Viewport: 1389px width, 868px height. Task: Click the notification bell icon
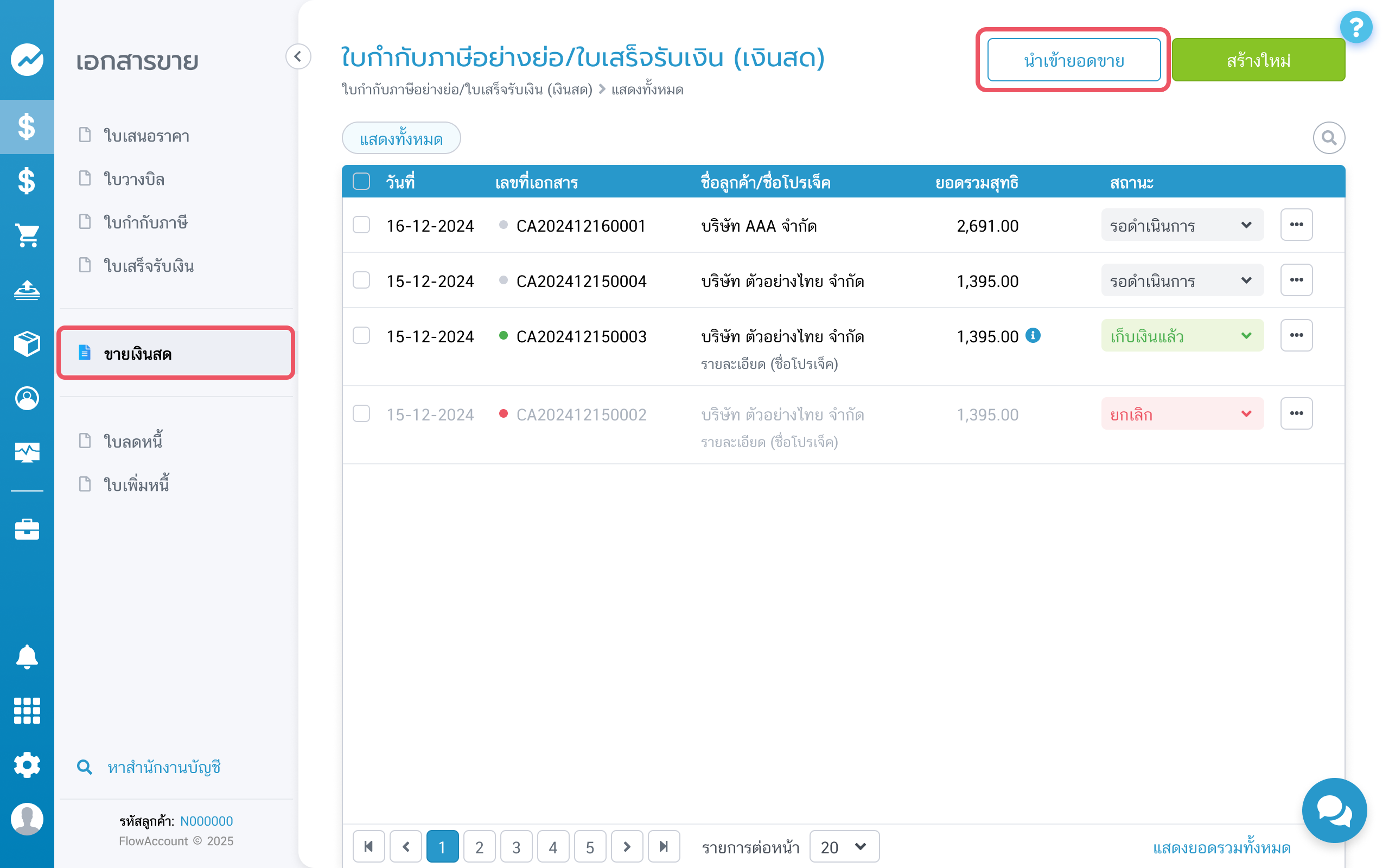(x=27, y=656)
